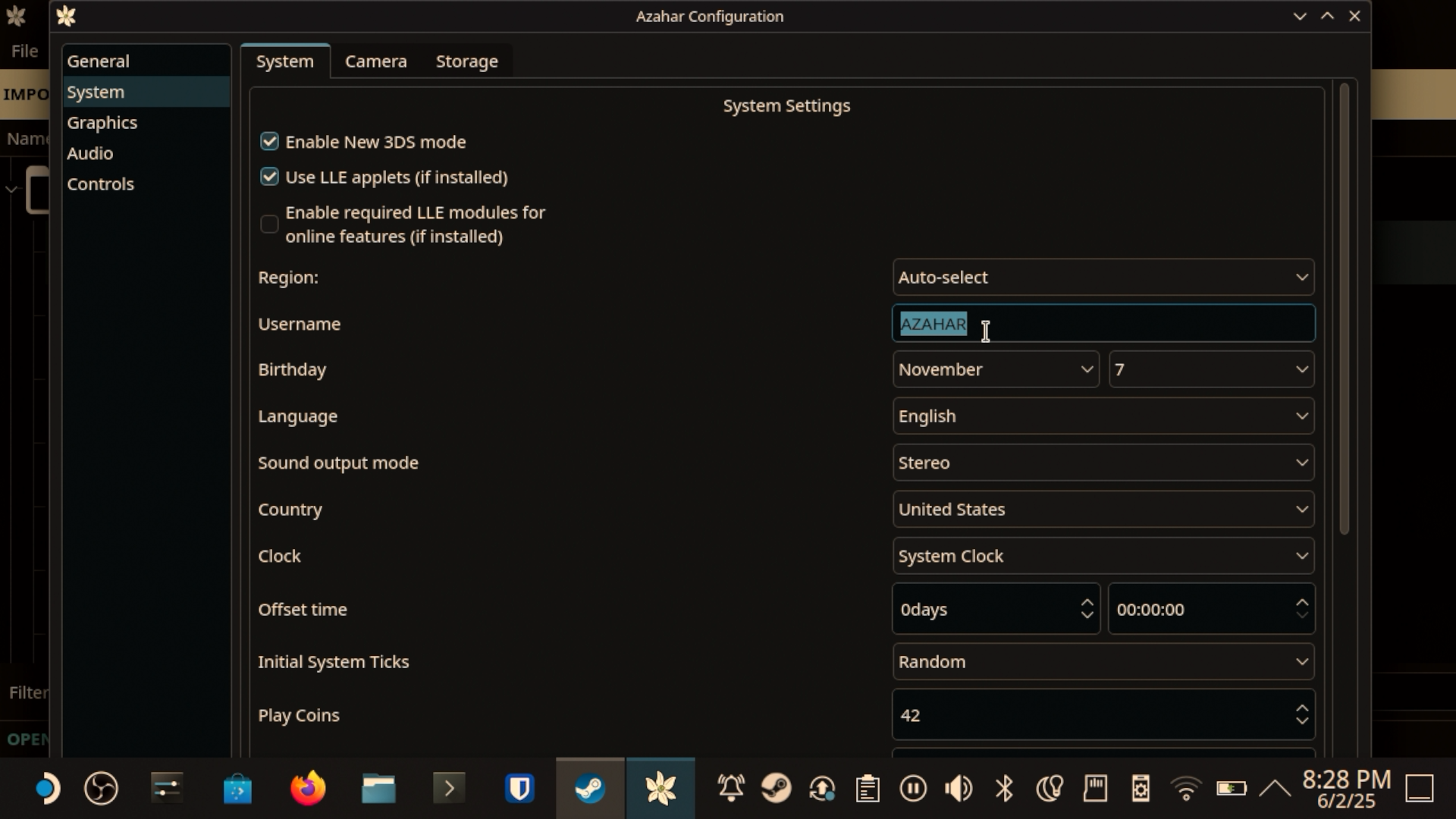The height and width of the screenshot is (819, 1456).
Task: Switch to the System tab
Action: pos(285,61)
